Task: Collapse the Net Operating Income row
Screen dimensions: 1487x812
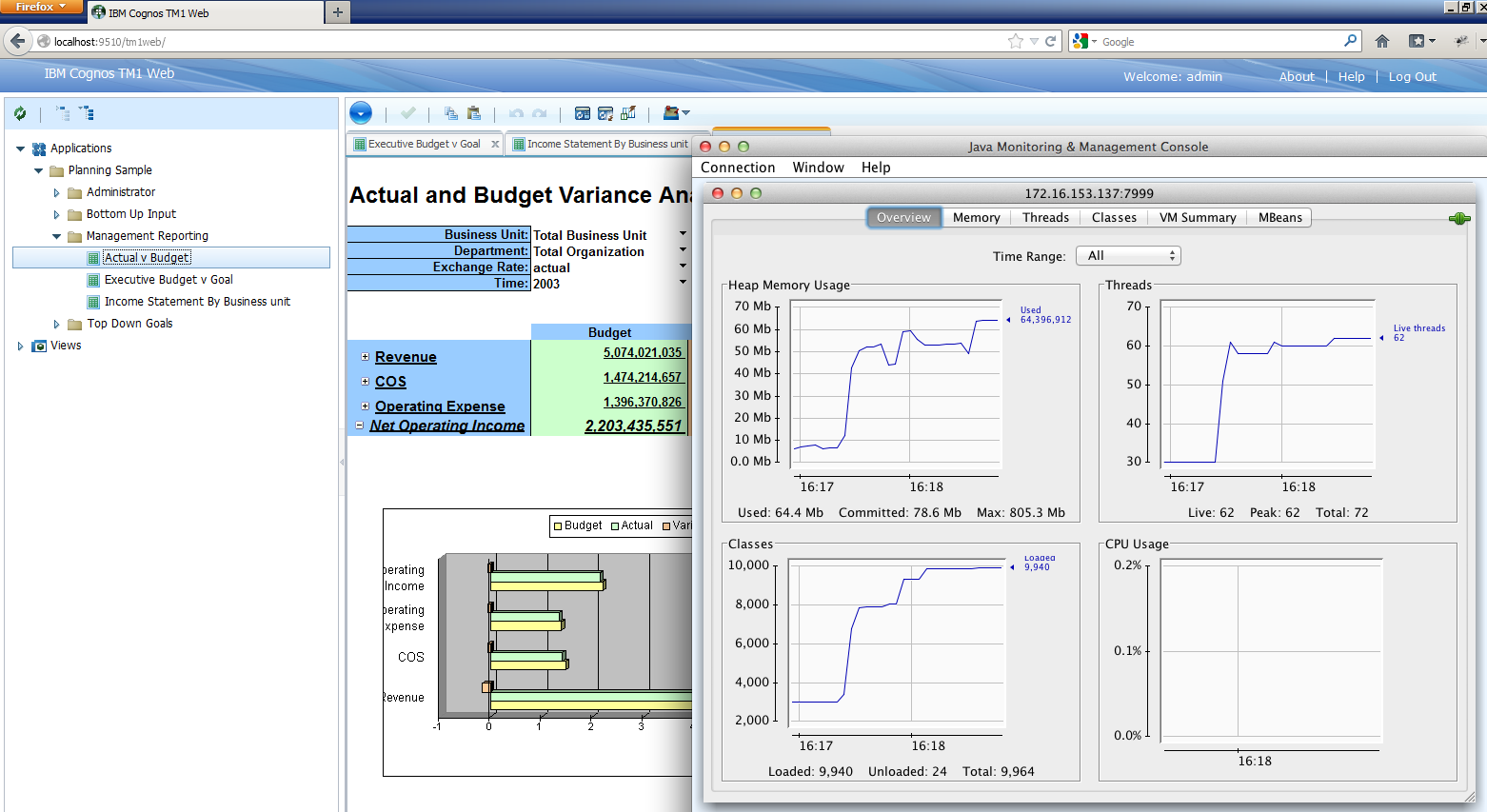Action: click(360, 426)
